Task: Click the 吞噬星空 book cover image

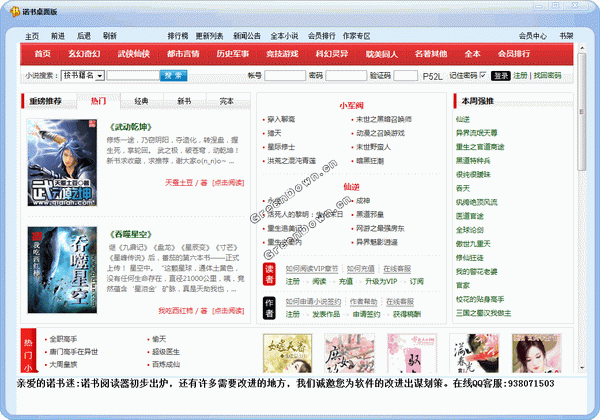Action: [62, 270]
